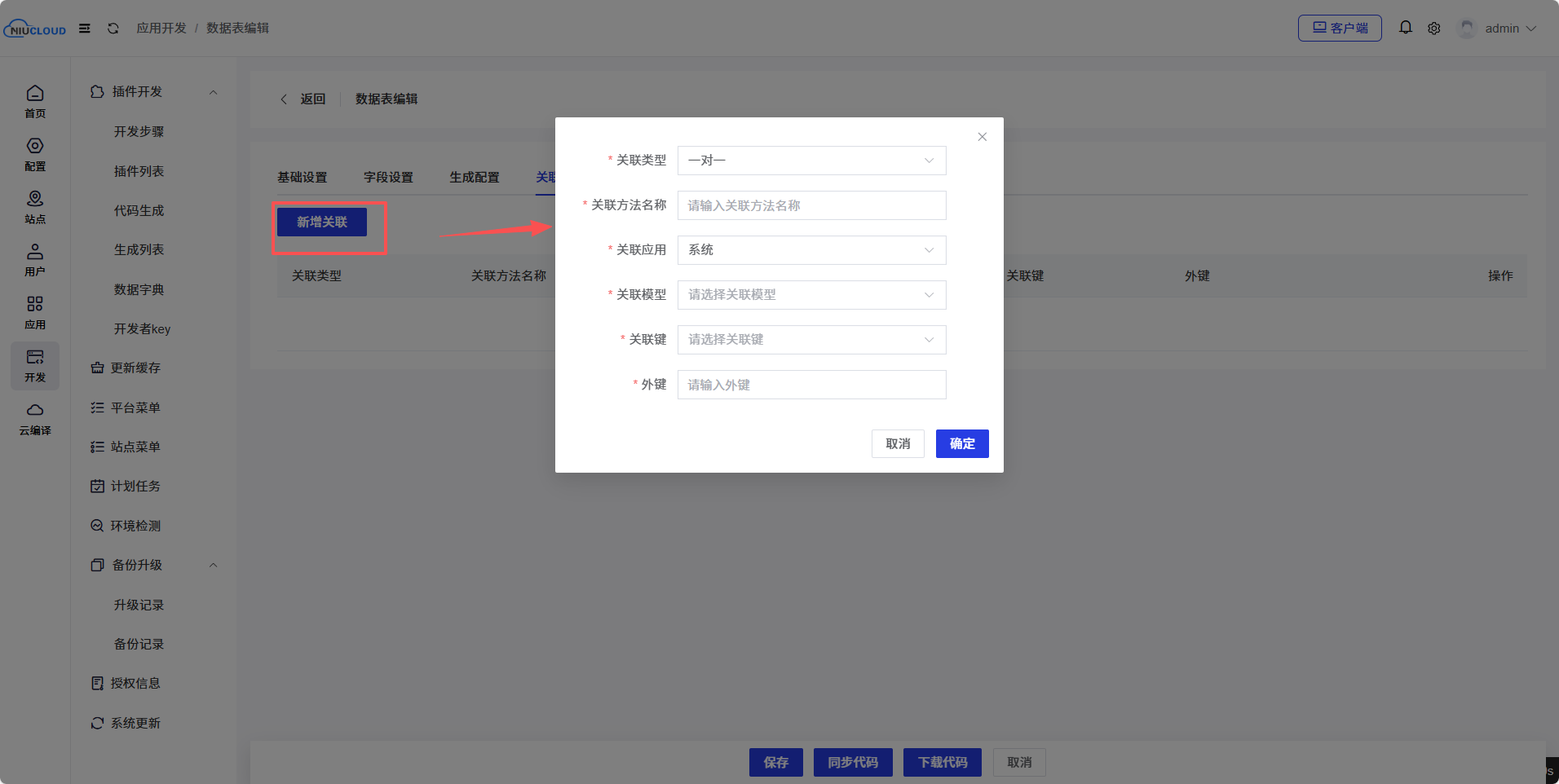Open 站点 site icon in sidebar
Image resolution: width=1559 pixels, height=784 pixels.
pyautogui.click(x=35, y=207)
